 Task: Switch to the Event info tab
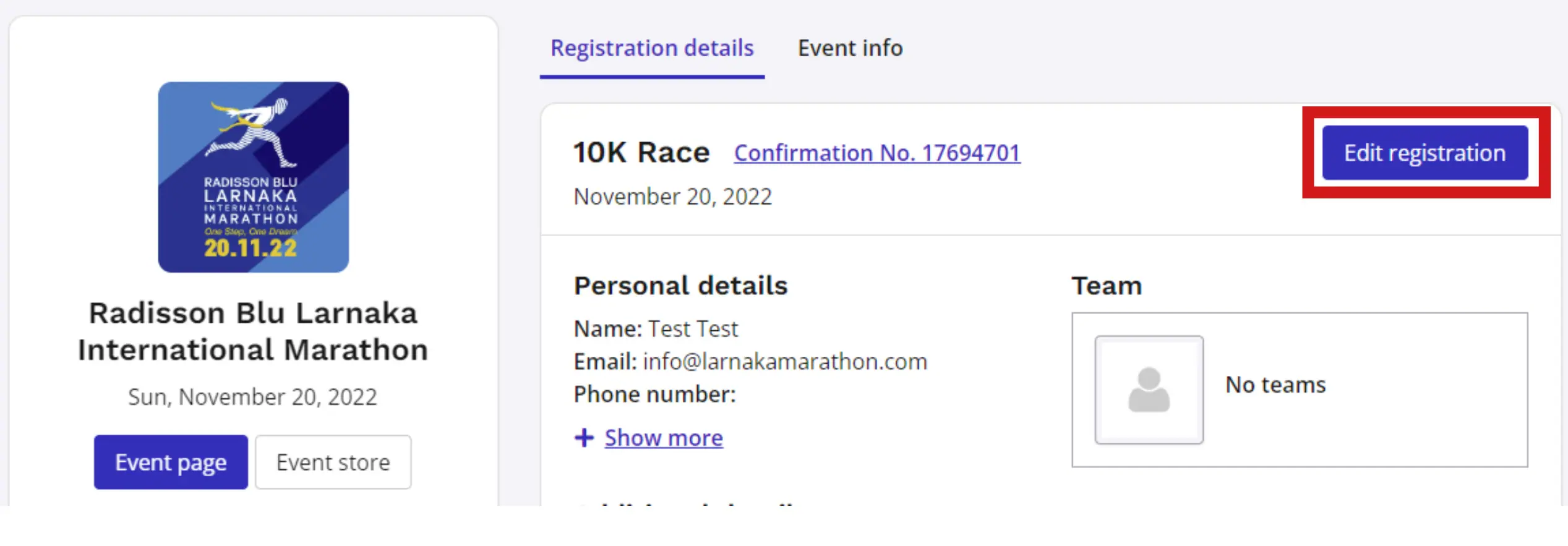[850, 48]
